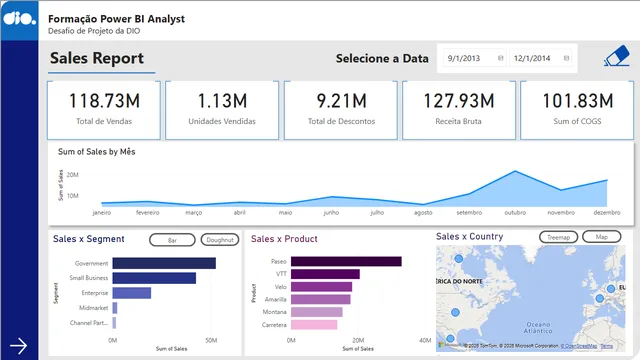The image size is (640, 360).
Task: Click the janeiro label on month axis
Action: click(x=102, y=213)
